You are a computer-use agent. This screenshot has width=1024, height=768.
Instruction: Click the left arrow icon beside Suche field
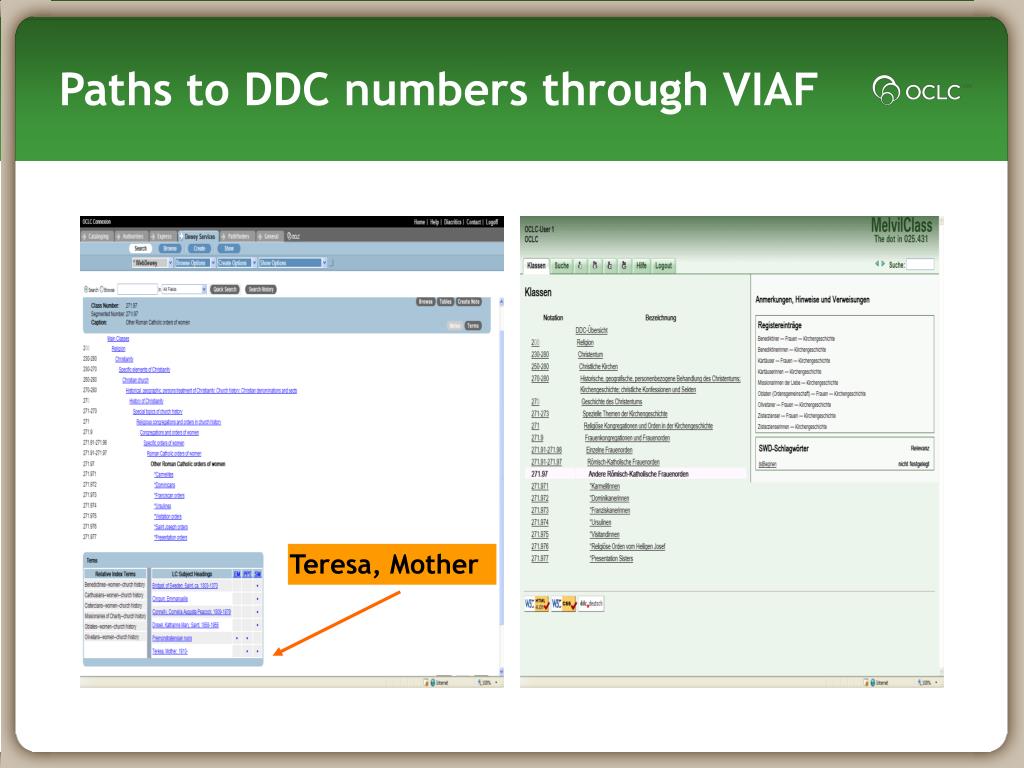point(877,264)
